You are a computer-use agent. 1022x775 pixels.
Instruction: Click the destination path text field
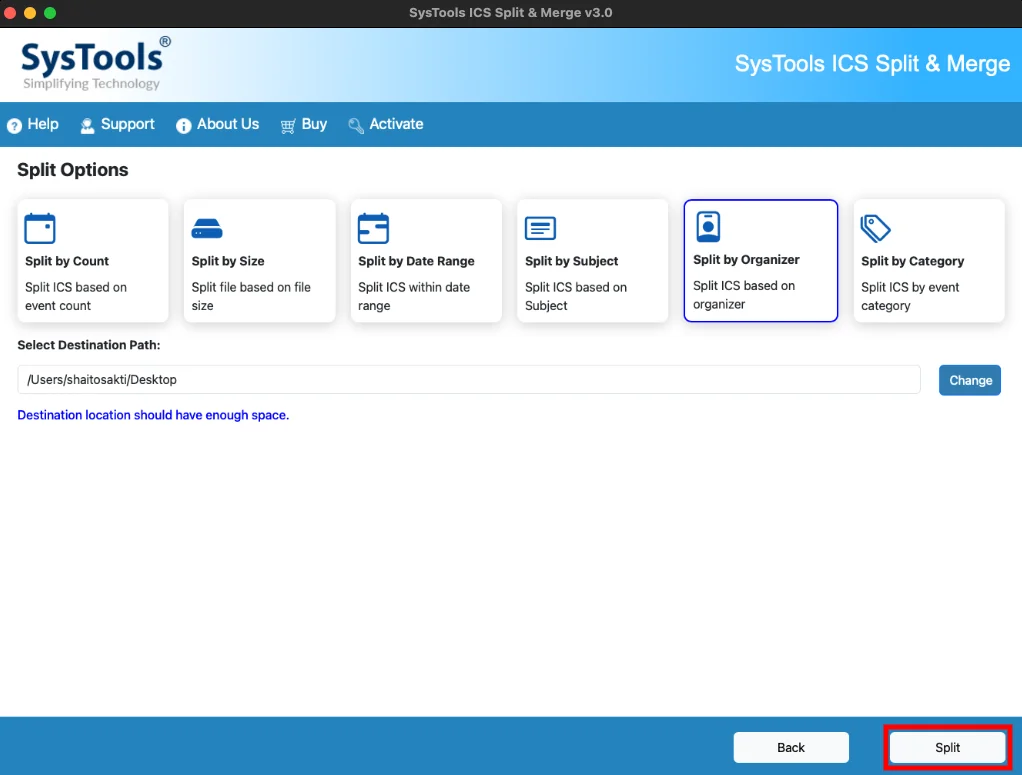[x=469, y=379]
